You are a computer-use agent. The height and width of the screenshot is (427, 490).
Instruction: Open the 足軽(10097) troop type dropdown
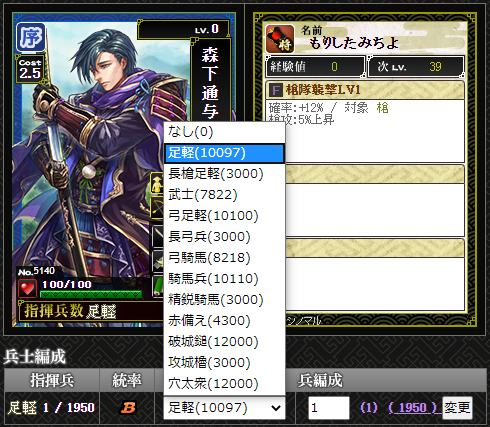pos(224,407)
